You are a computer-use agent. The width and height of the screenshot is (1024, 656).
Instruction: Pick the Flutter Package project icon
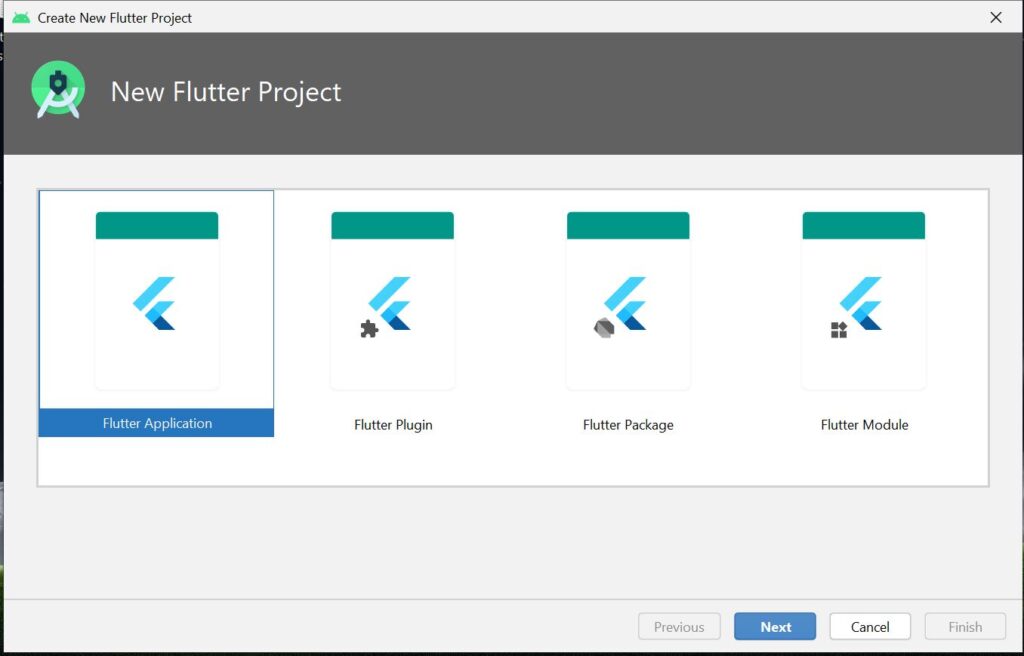click(x=628, y=301)
